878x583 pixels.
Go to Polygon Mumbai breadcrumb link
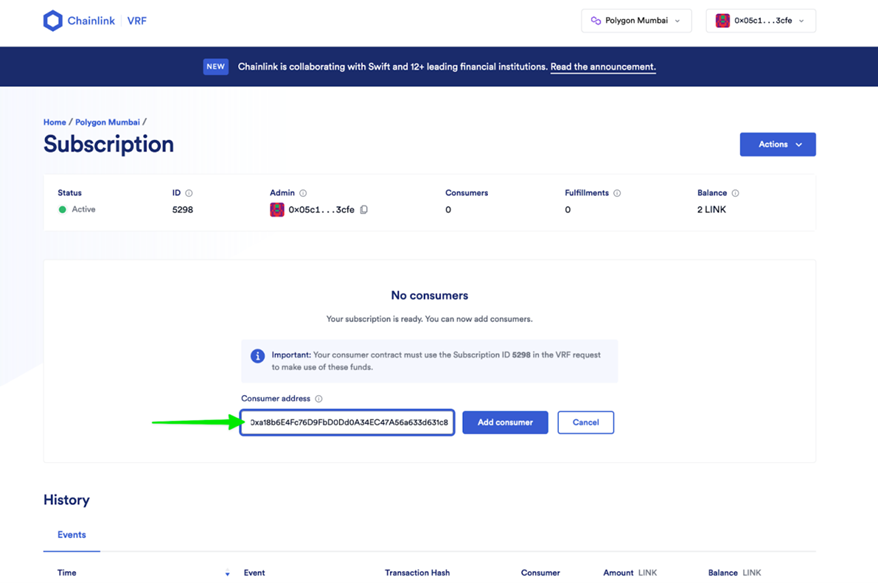click(x=108, y=122)
